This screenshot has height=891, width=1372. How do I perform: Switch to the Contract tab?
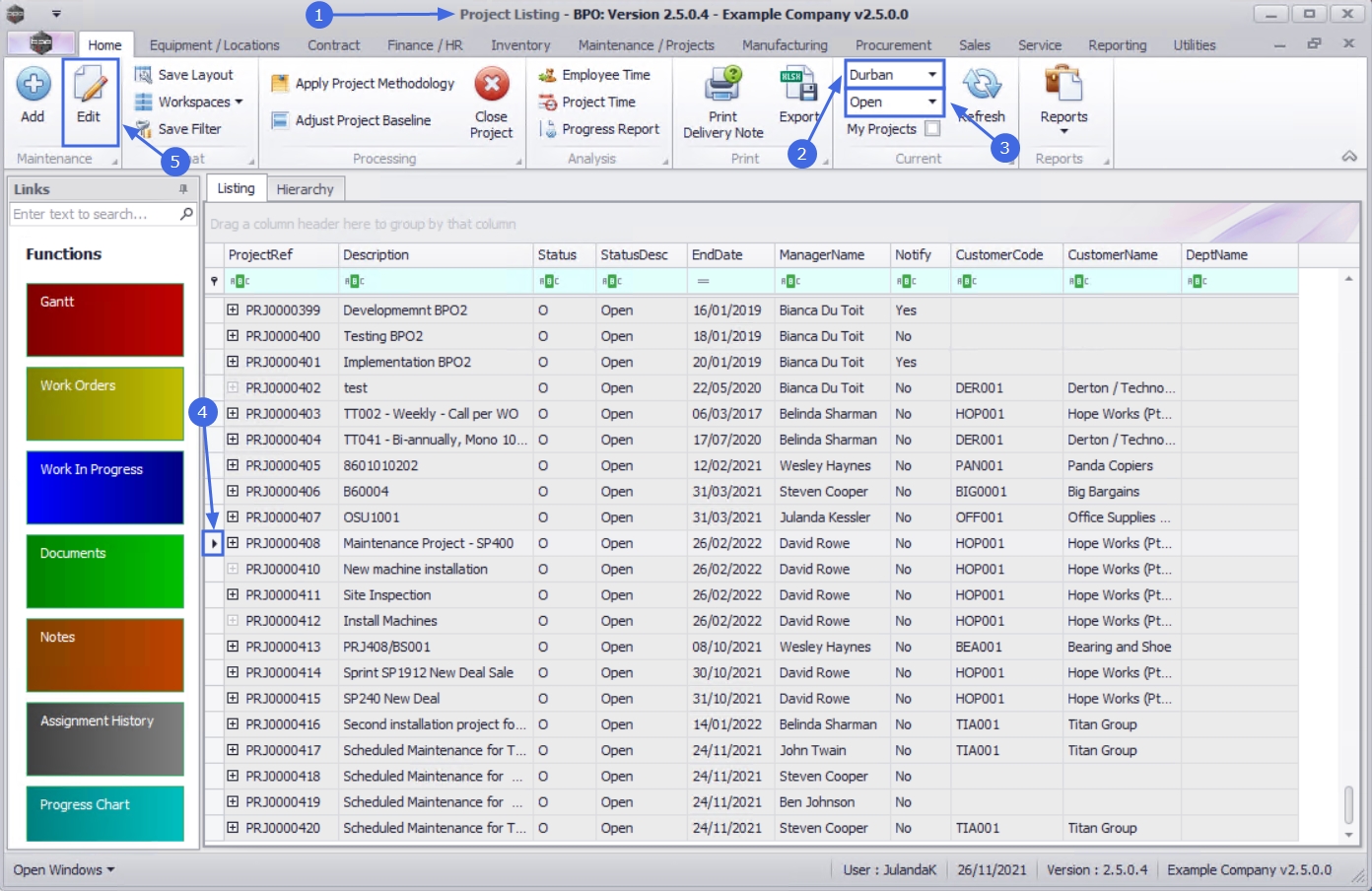(x=333, y=45)
